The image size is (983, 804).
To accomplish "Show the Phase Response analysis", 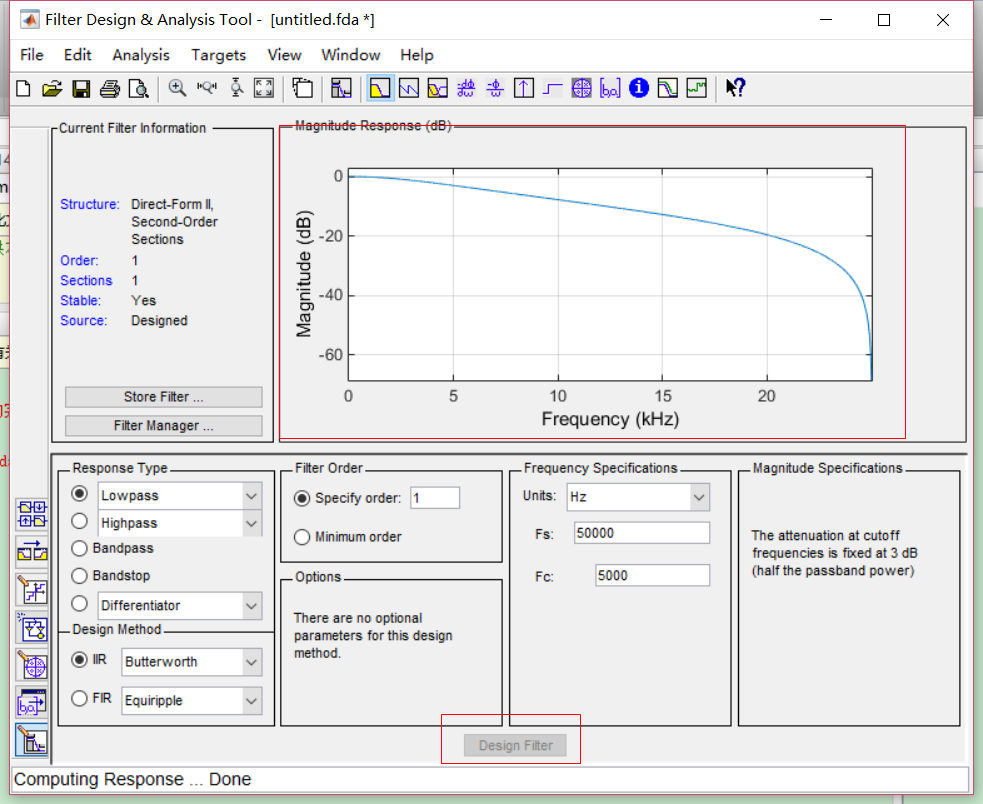I will 409,88.
